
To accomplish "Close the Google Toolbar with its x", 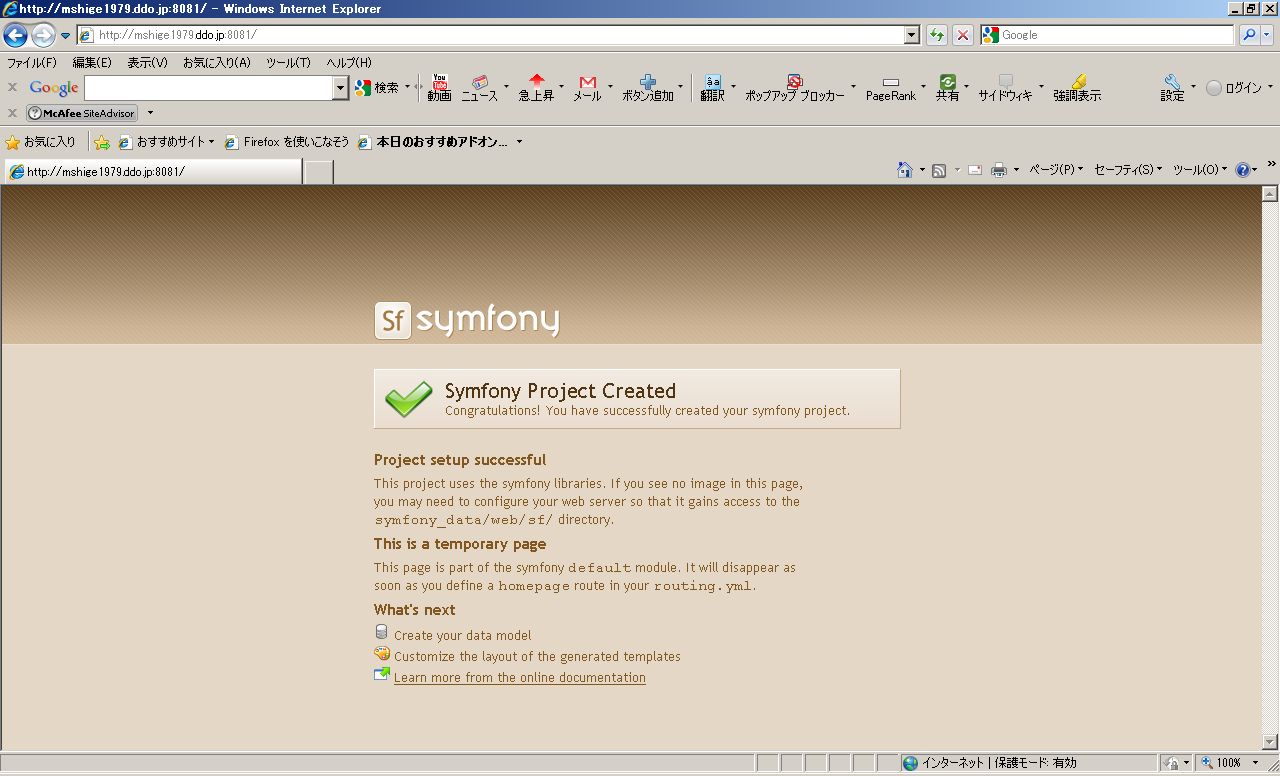I will tap(12, 88).
